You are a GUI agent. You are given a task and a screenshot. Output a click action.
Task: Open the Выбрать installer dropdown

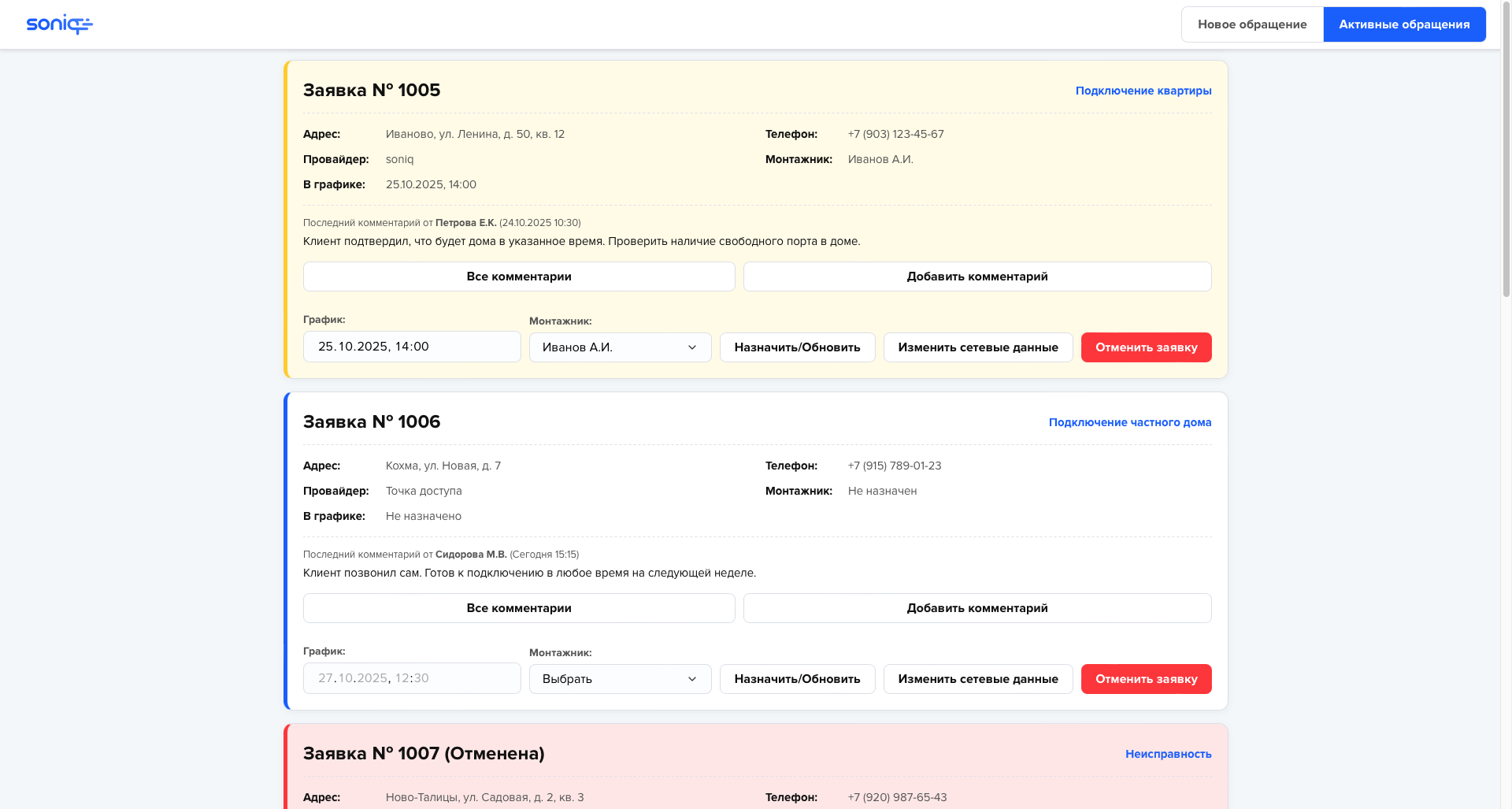coord(620,679)
